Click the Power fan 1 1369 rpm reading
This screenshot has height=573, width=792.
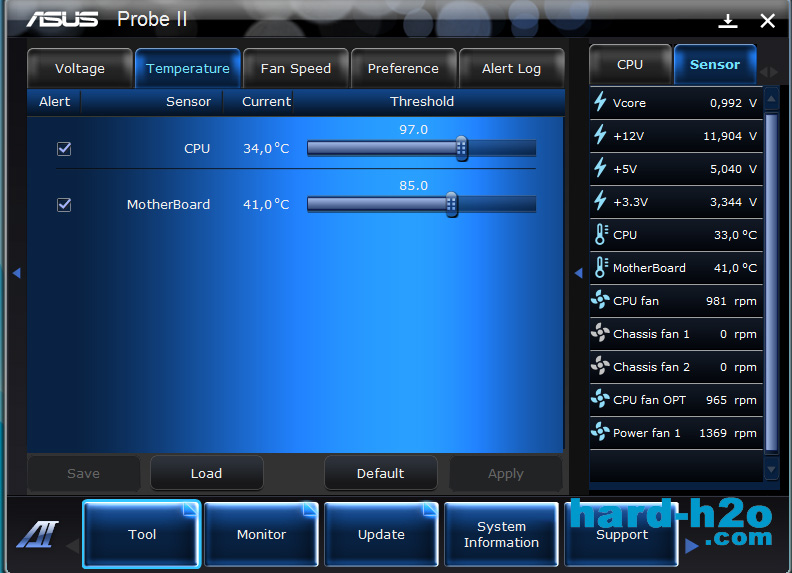click(x=728, y=433)
